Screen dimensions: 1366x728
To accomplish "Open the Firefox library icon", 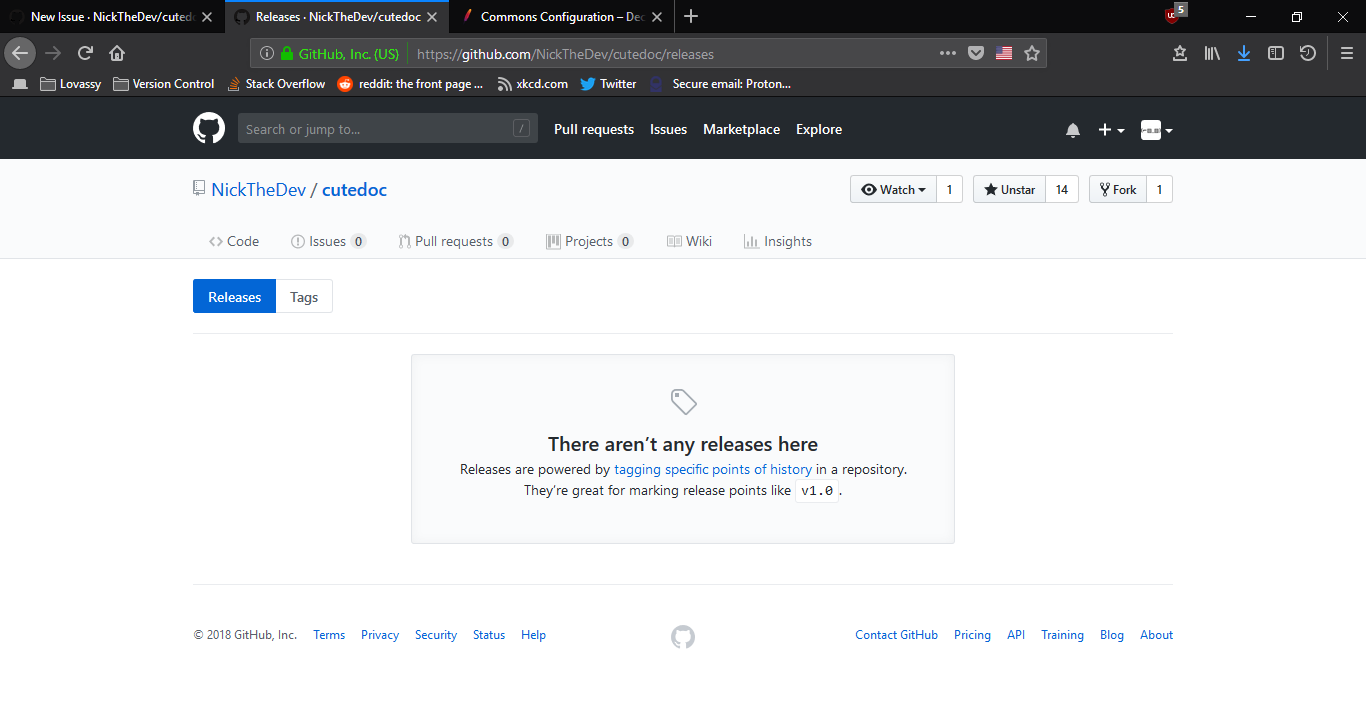I will pos(1212,53).
